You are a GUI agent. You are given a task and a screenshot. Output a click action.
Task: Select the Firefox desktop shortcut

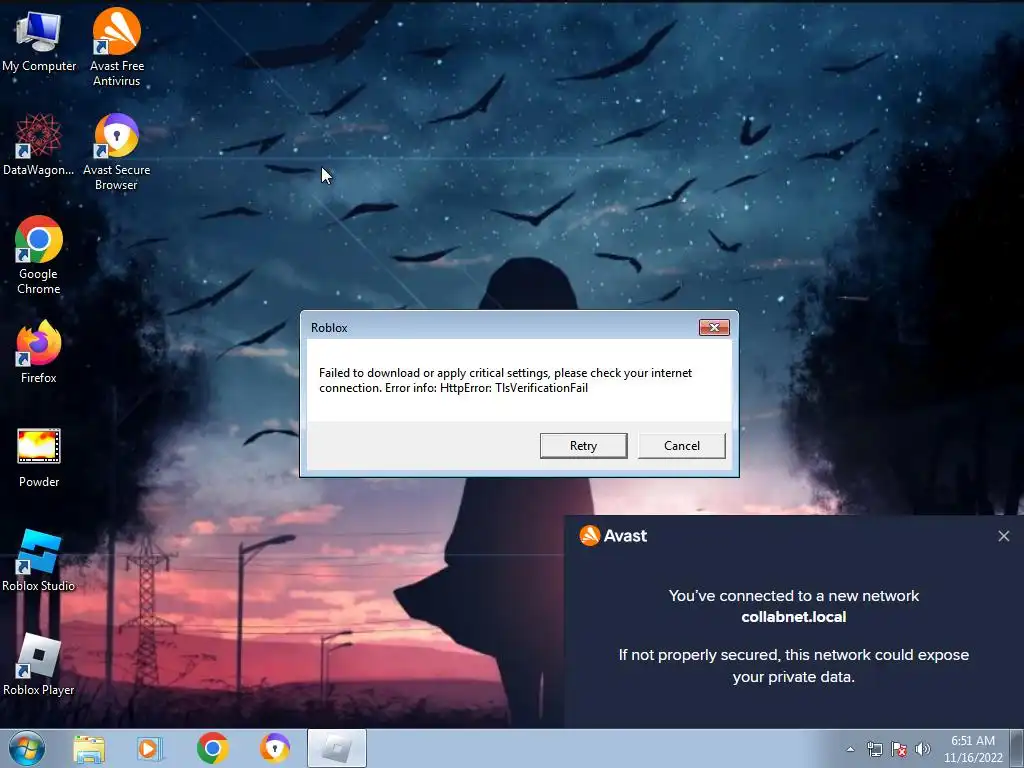[x=39, y=352]
